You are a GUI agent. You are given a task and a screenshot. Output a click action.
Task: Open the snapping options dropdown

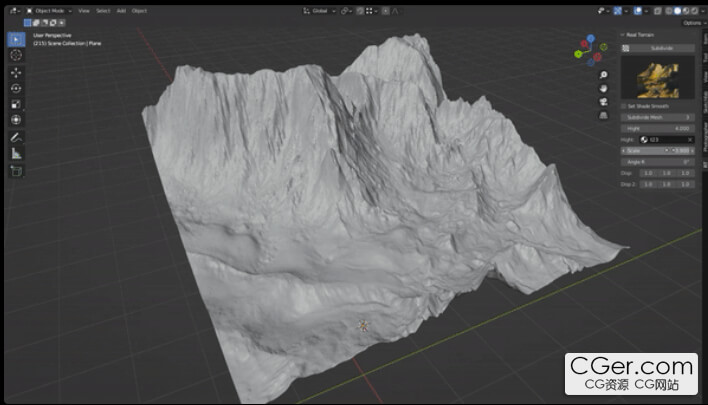(x=371, y=11)
